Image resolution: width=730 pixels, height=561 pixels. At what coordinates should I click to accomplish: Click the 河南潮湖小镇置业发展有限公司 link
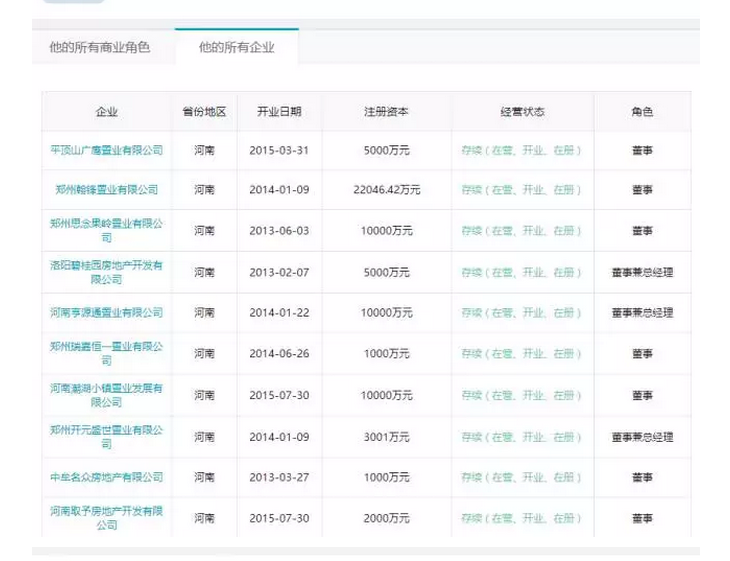tap(106, 394)
